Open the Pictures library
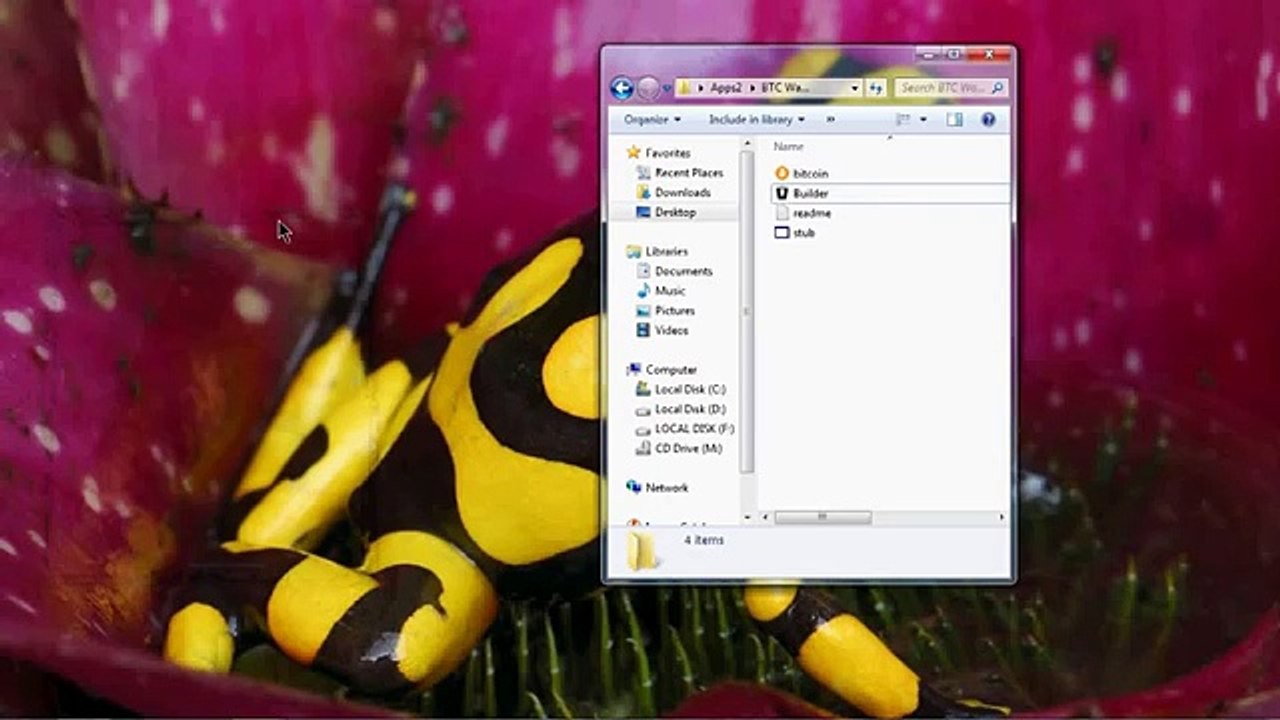 673,310
